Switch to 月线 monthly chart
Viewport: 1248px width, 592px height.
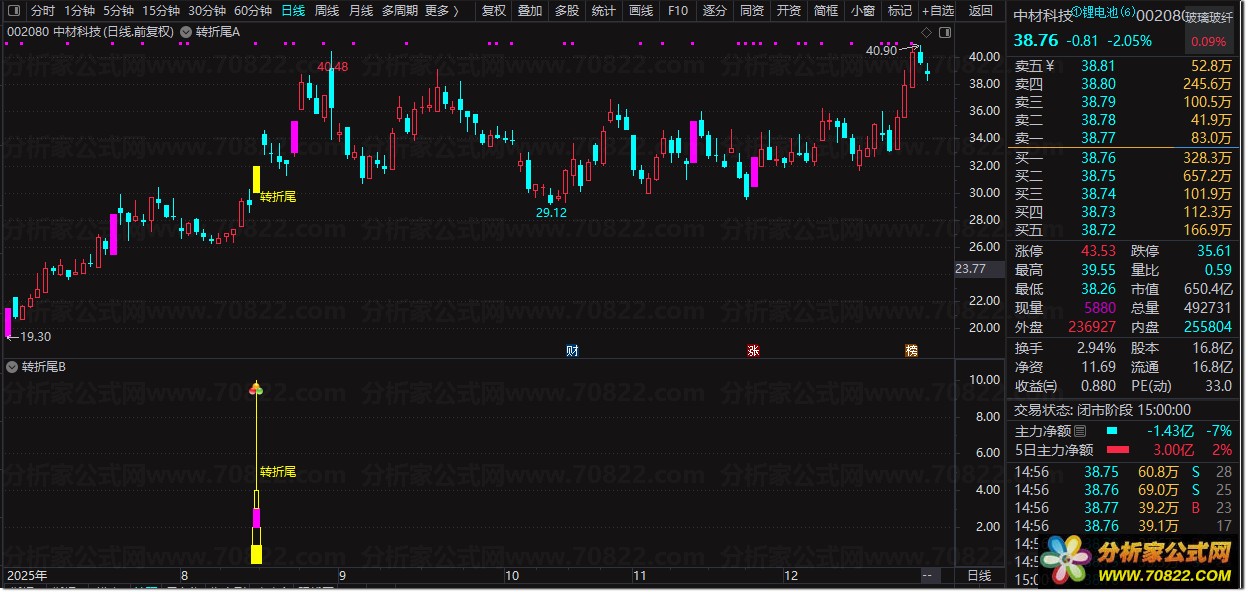tap(361, 11)
